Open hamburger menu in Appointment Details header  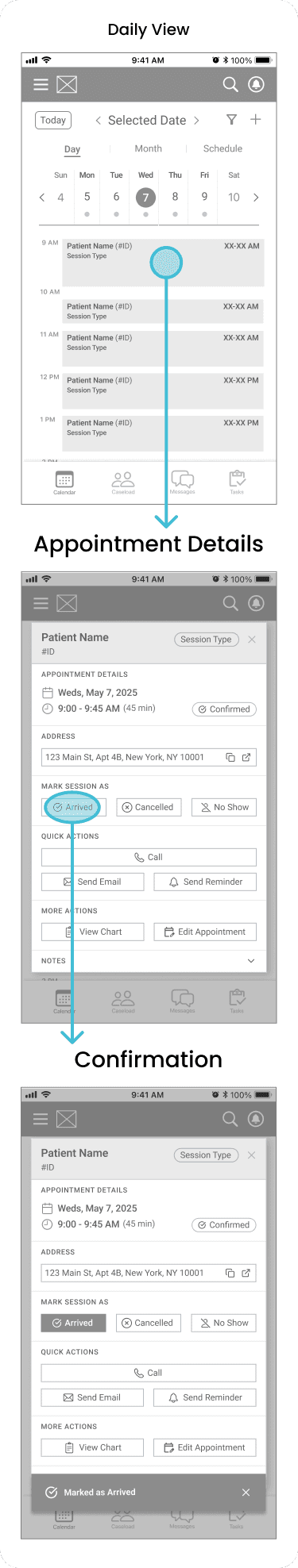pyautogui.click(x=41, y=603)
